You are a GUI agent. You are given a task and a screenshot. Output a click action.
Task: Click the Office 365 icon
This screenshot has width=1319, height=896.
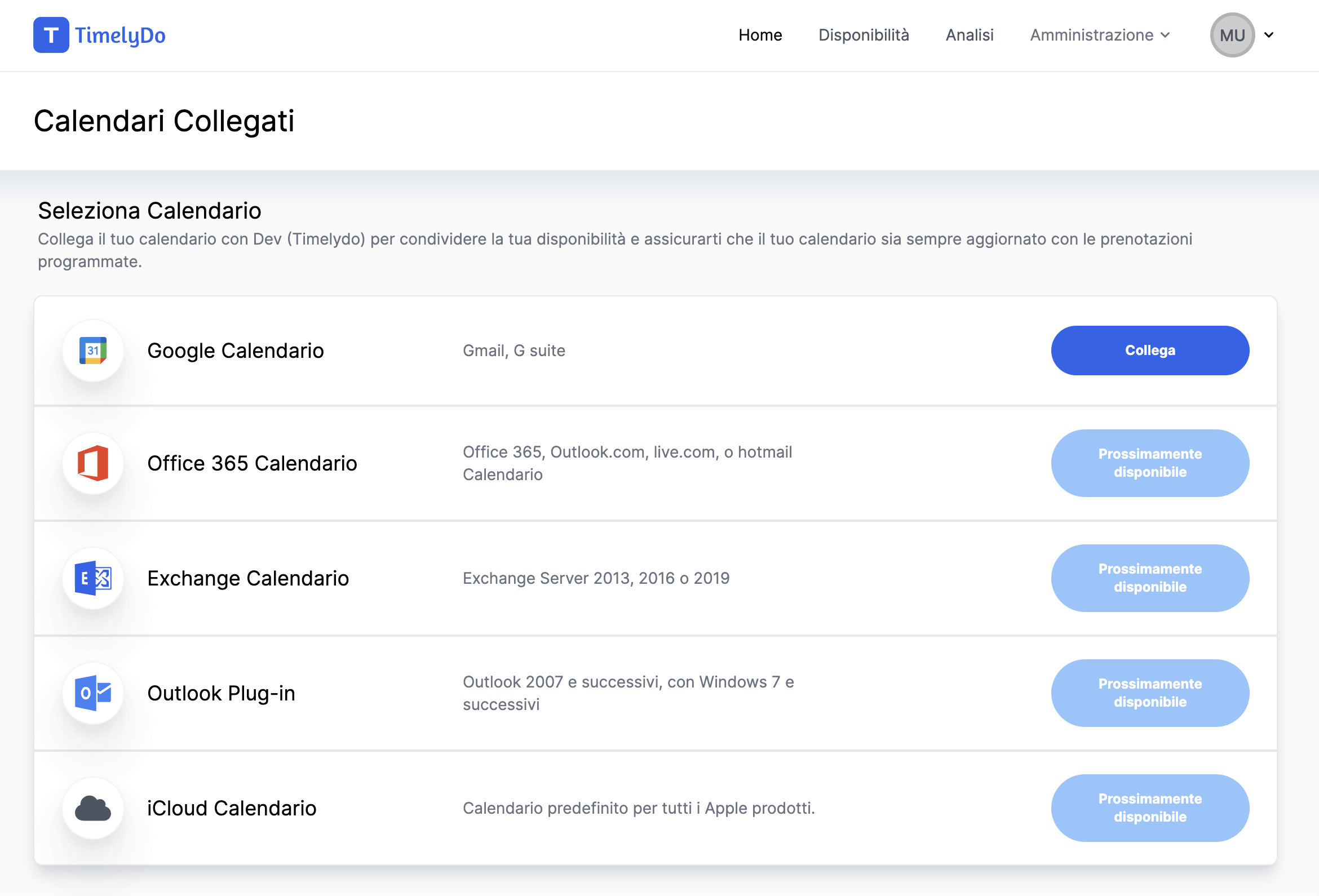point(93,463)
